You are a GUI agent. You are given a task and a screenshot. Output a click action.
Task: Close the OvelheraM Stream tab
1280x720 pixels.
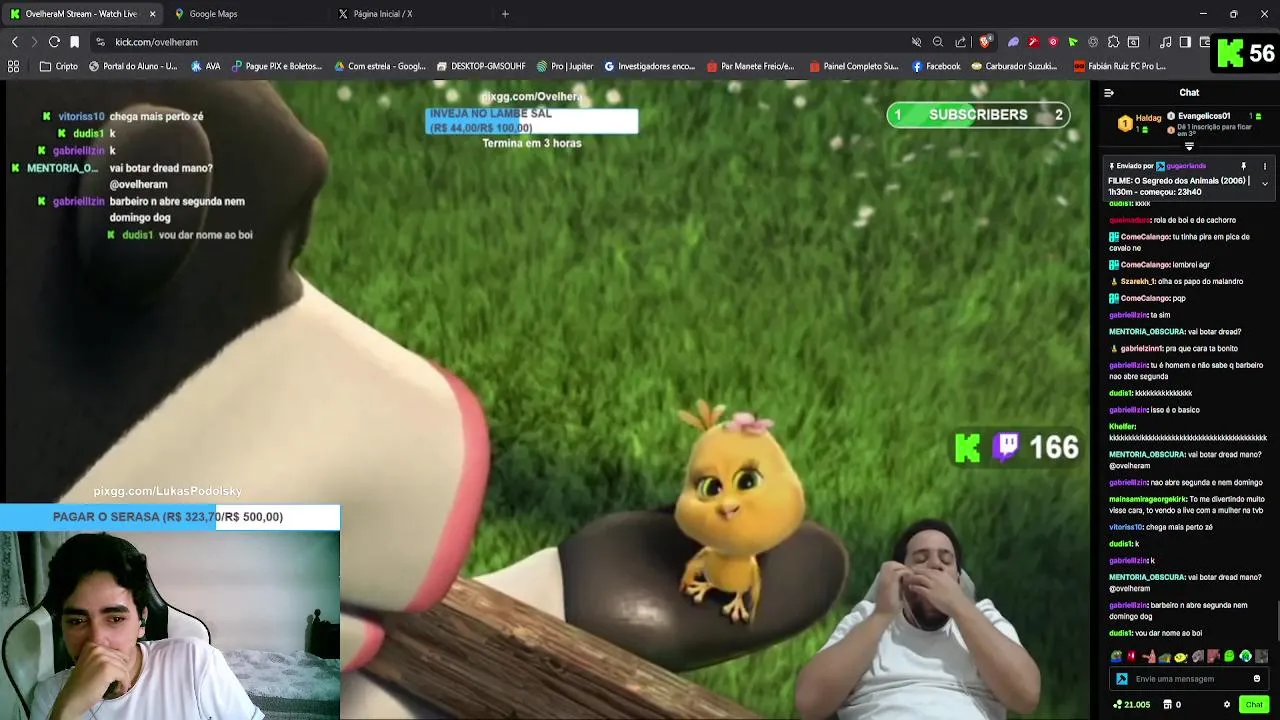[152, 14]
